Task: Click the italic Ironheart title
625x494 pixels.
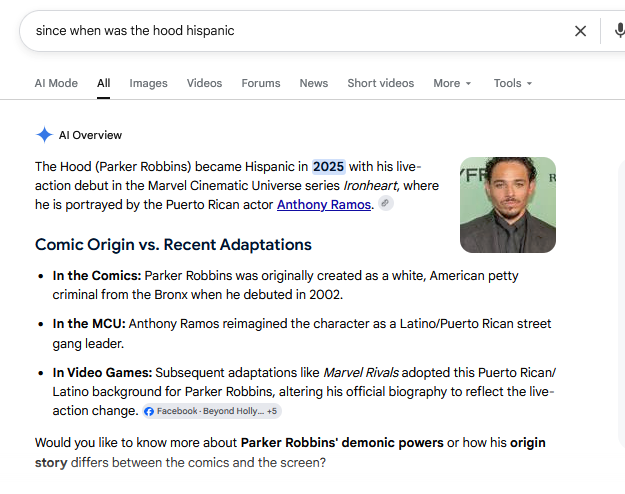Action: (371, 186)
